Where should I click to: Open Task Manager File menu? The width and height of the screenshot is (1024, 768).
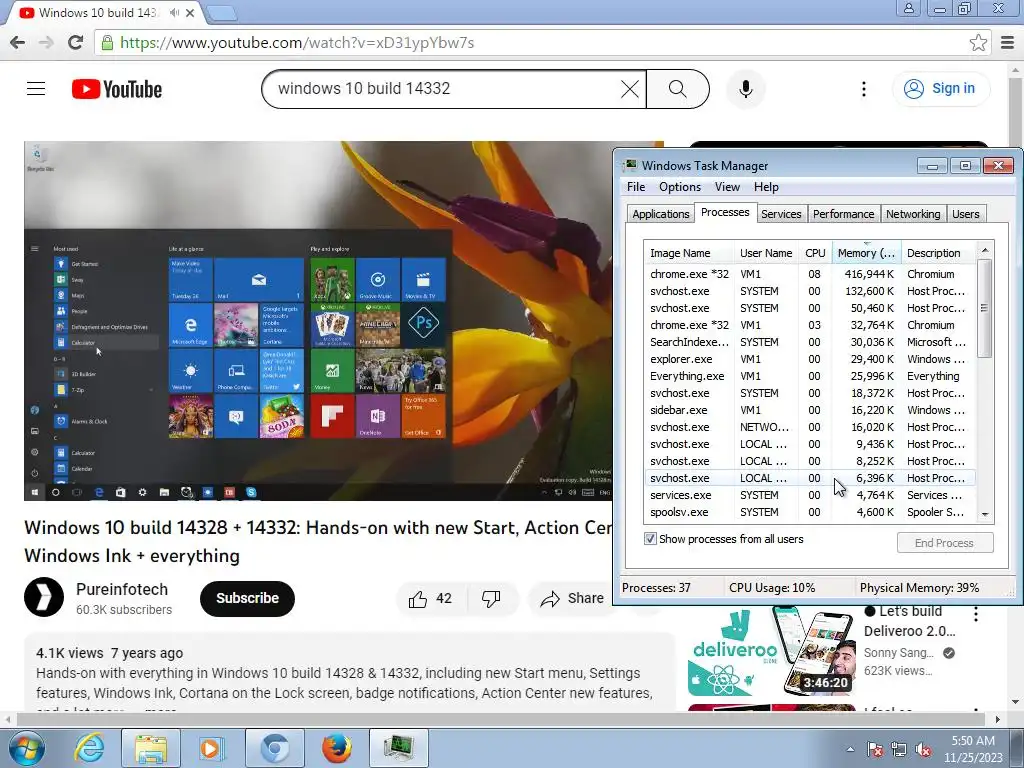tap(636, 187)
